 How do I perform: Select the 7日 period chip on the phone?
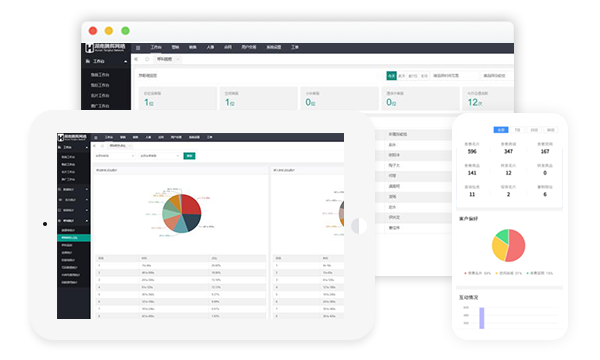[517, 130]
